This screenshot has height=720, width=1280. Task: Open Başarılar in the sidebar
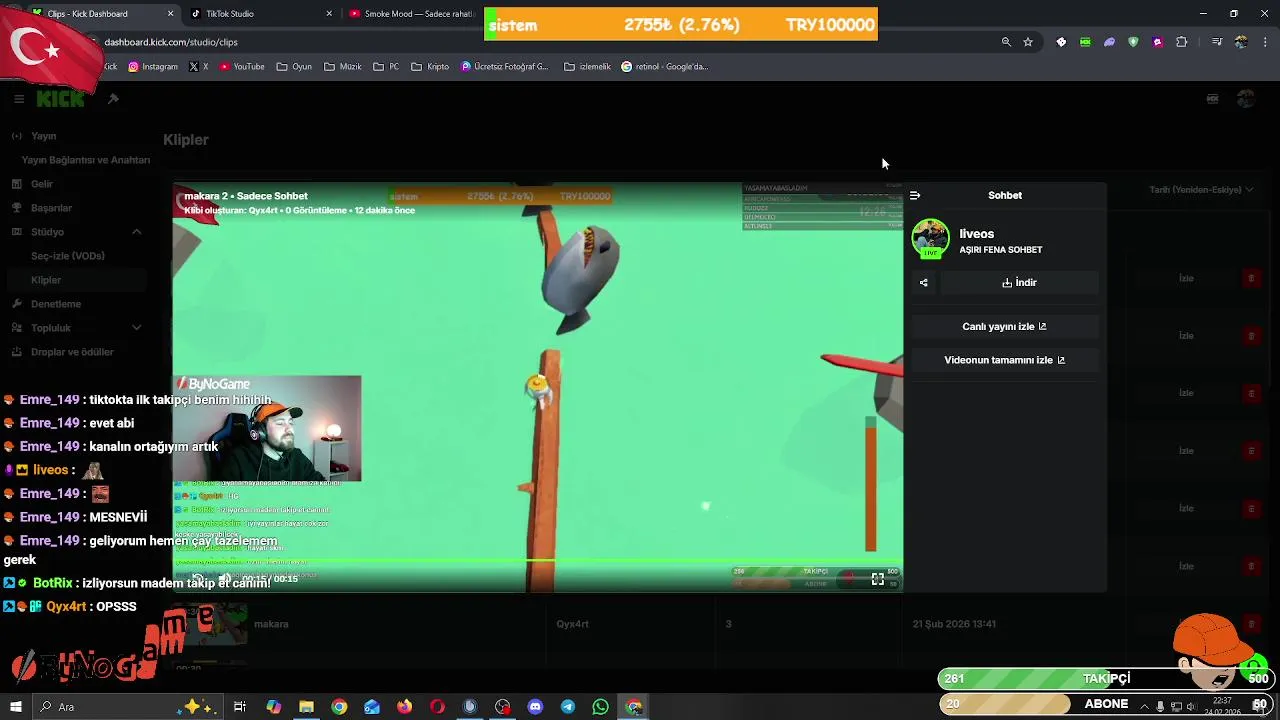pos(51,208)
